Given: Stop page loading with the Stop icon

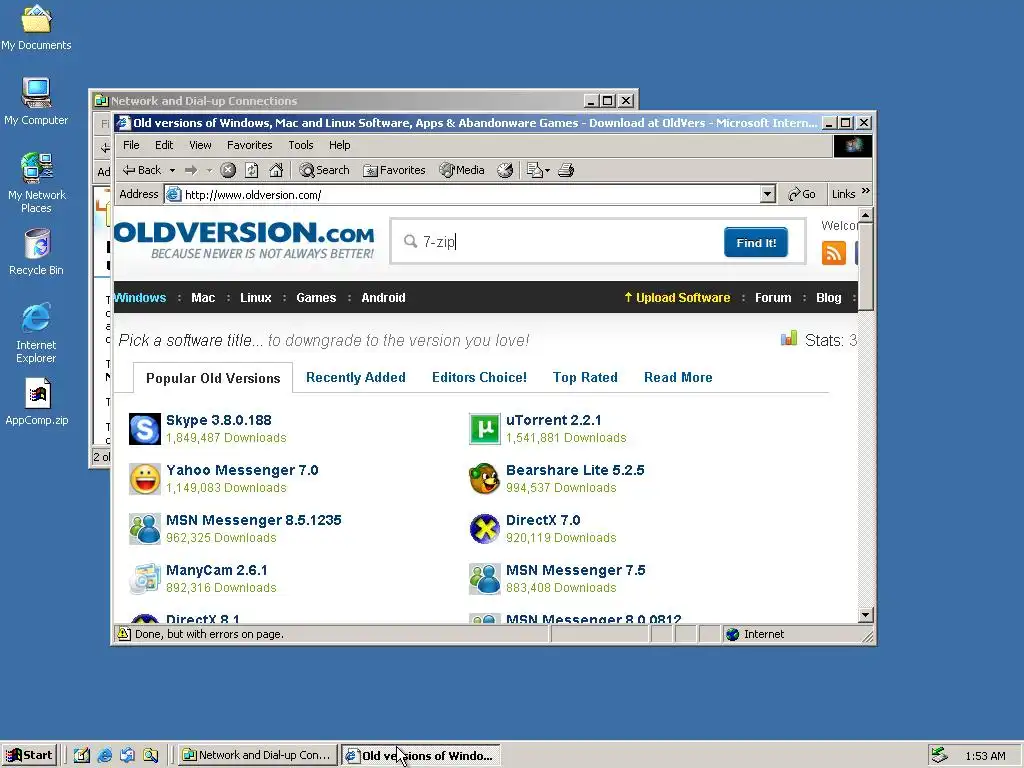Looking at the screenshot, I should point(228,170).
